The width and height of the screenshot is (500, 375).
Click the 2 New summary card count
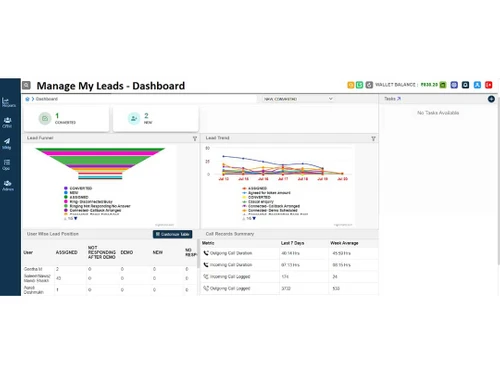[x=146, y=115]
